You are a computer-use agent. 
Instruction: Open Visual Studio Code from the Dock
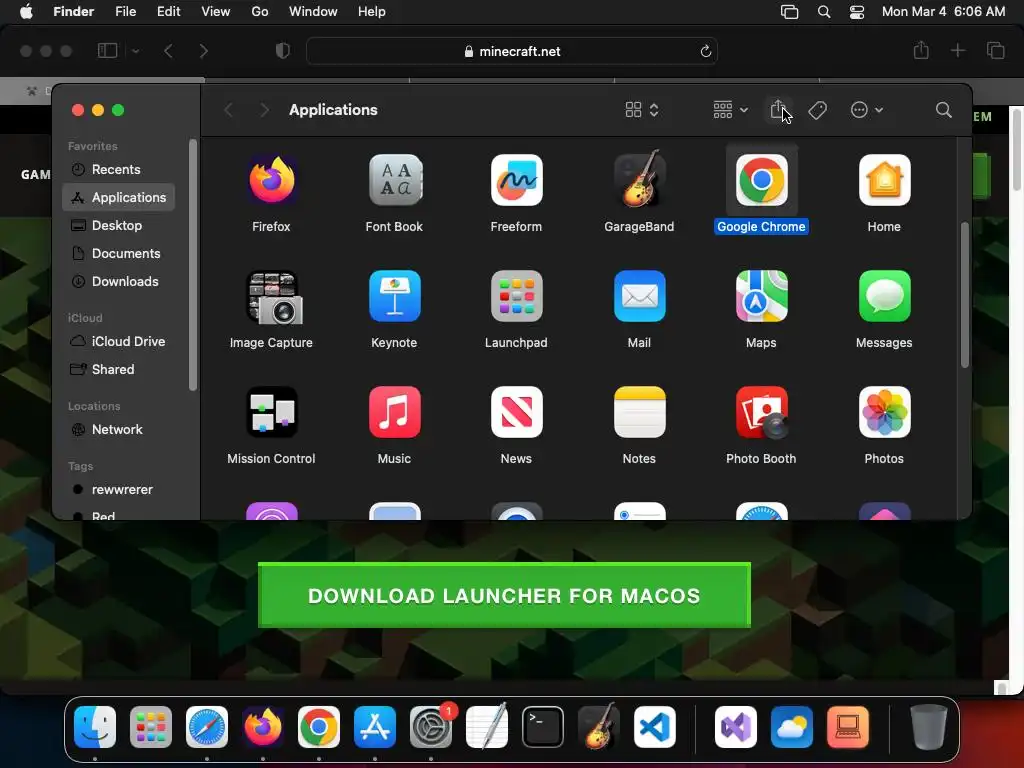654,727
